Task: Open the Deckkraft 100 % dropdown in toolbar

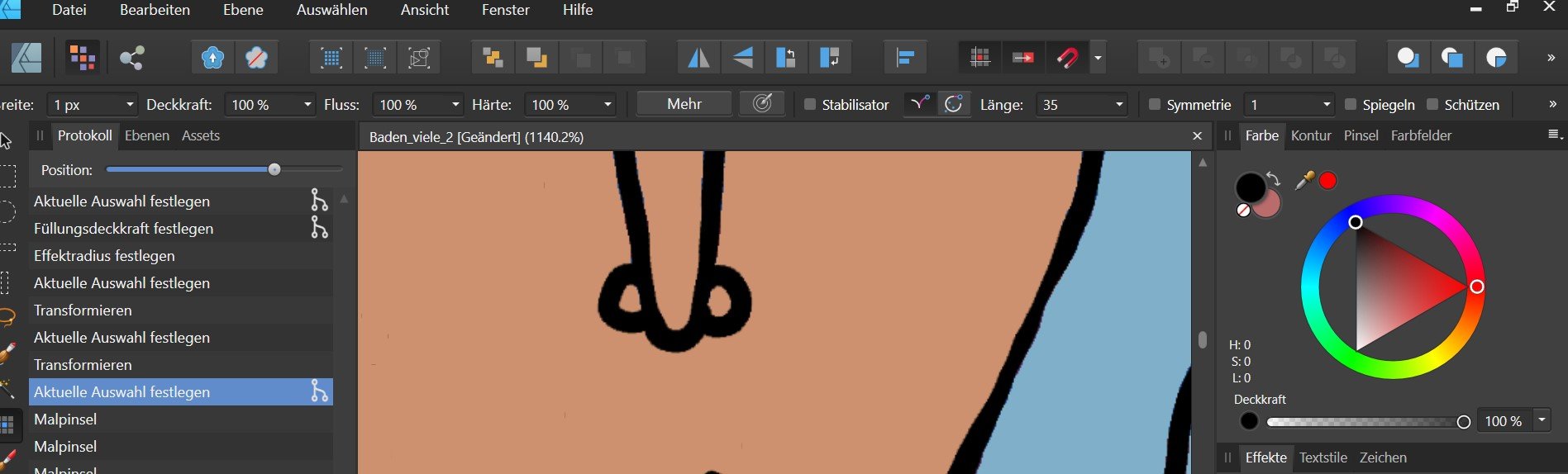Action: click(x=307, y=105)
